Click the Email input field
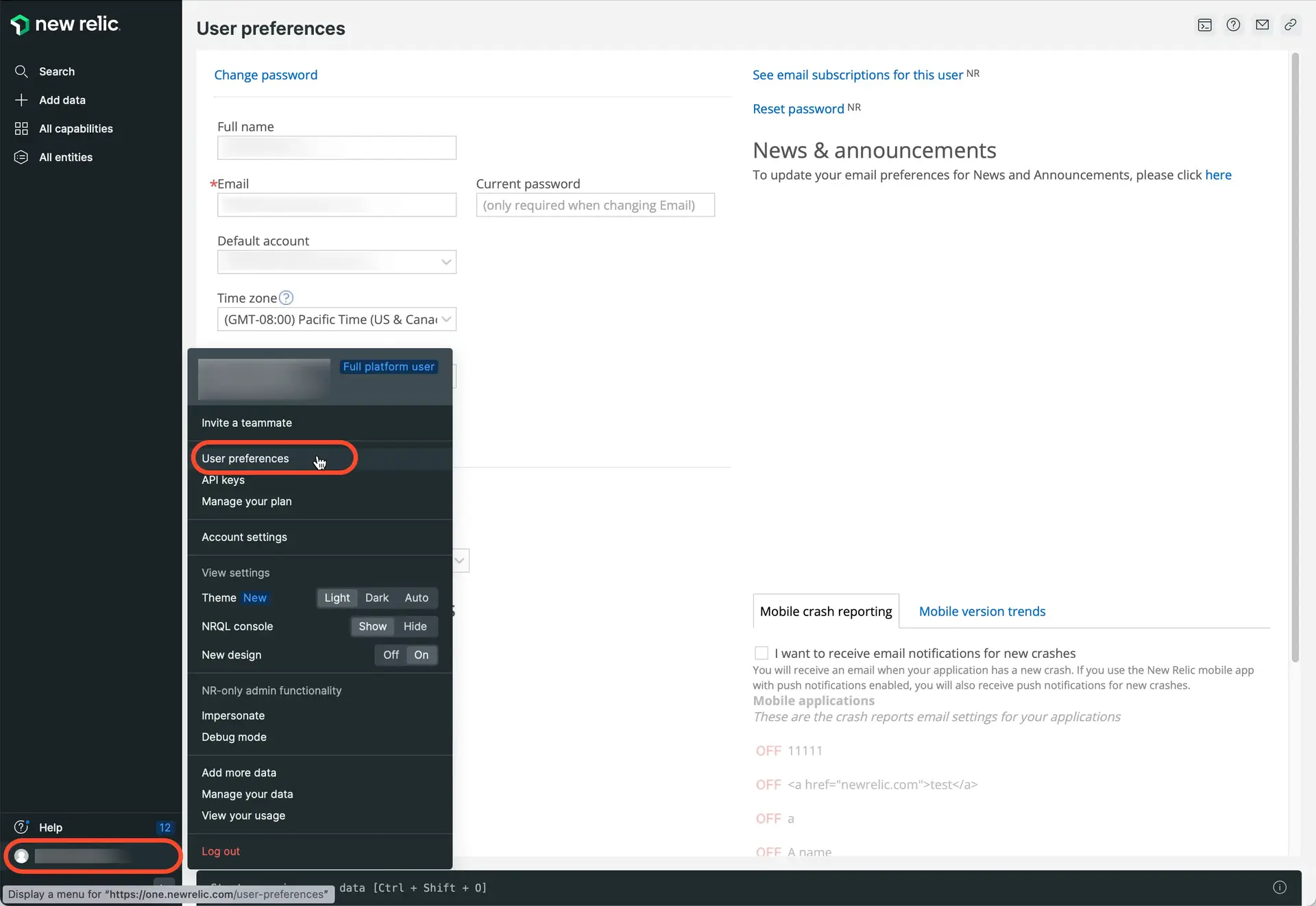Image resolution: width=1316 pixels, height=906 pixels. tap(337, 205)
